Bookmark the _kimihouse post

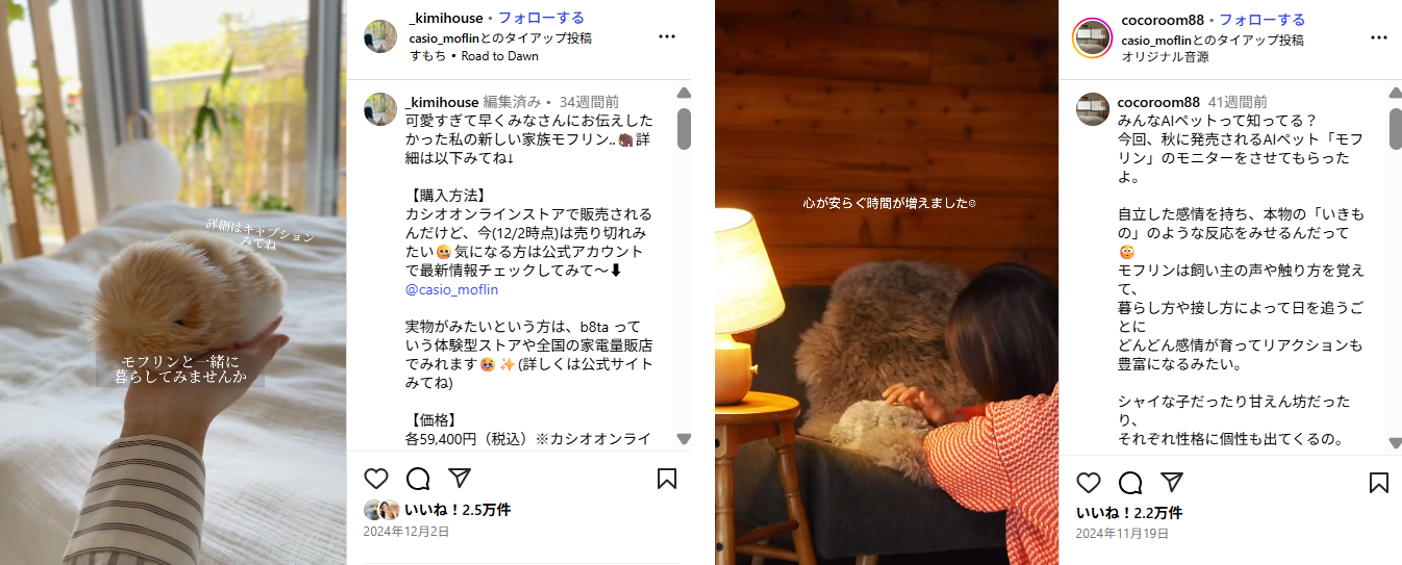(x=667, y=479)
